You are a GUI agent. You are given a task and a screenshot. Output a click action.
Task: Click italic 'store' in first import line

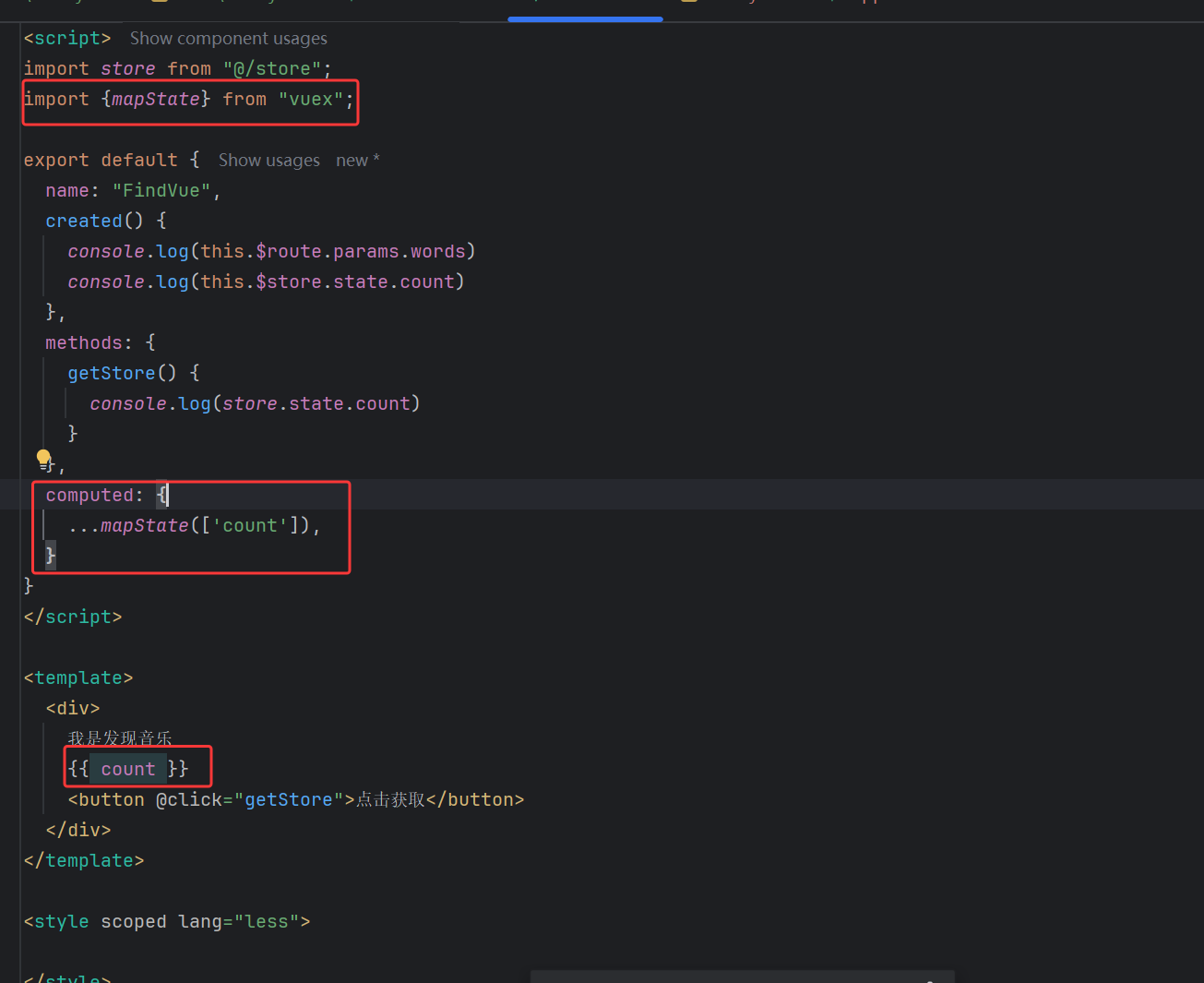(128, 69)
